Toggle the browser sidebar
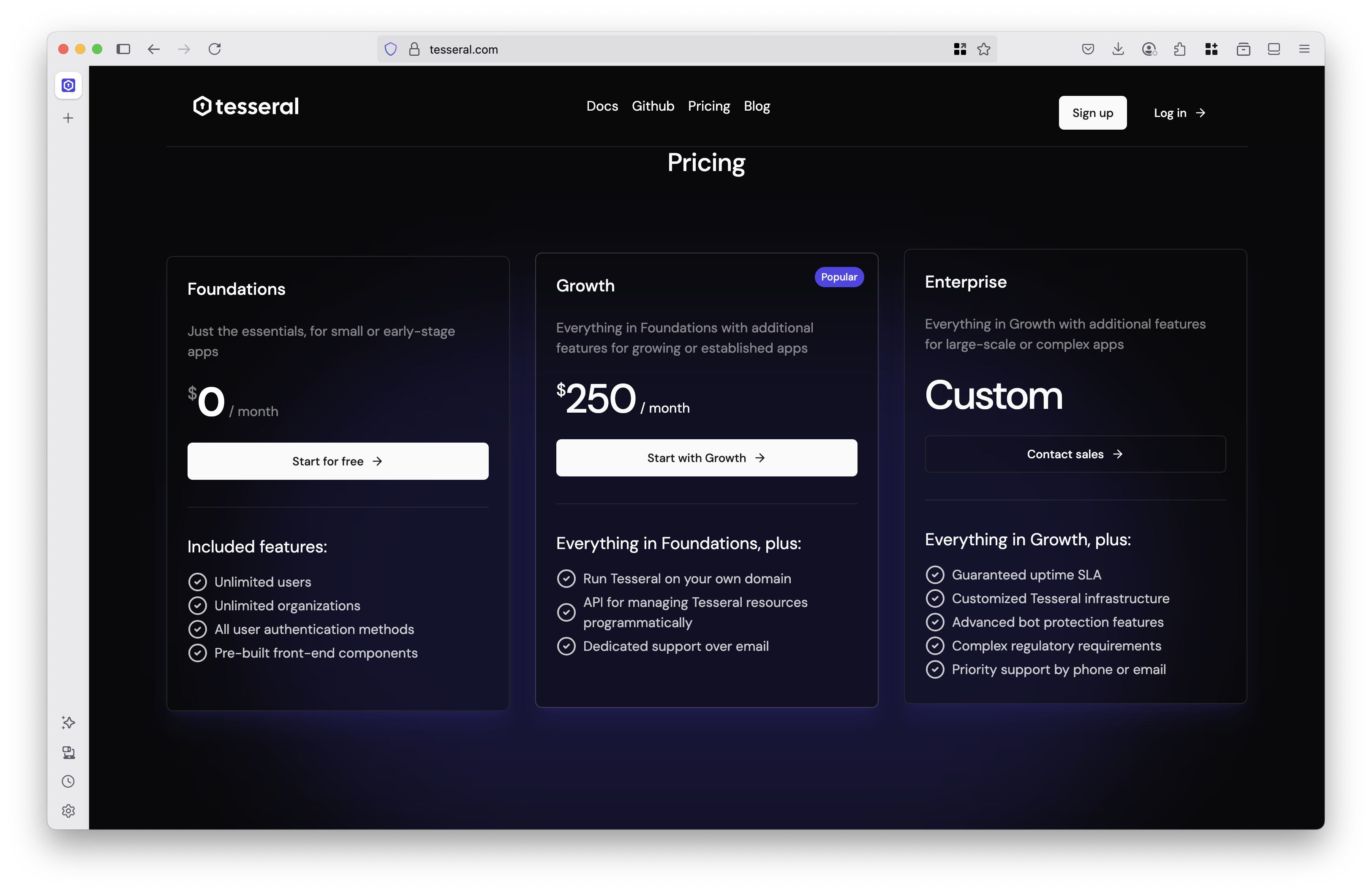 pos(123,49)
